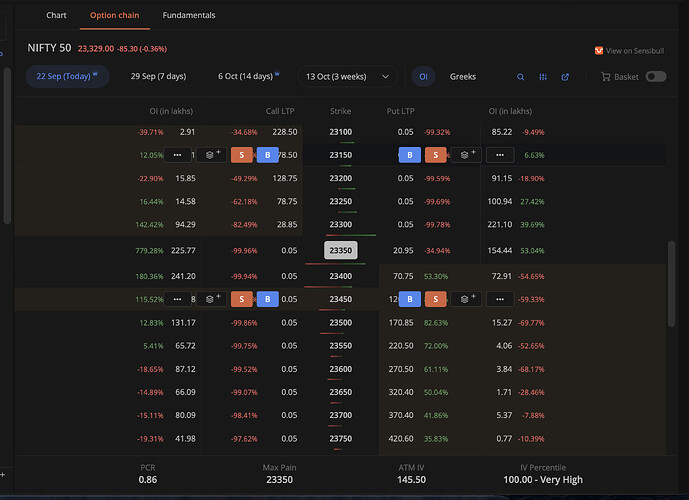Viewport: 689px width, 500px height.
Task: Open more options for 23450 put
Action: pos(500,299)
